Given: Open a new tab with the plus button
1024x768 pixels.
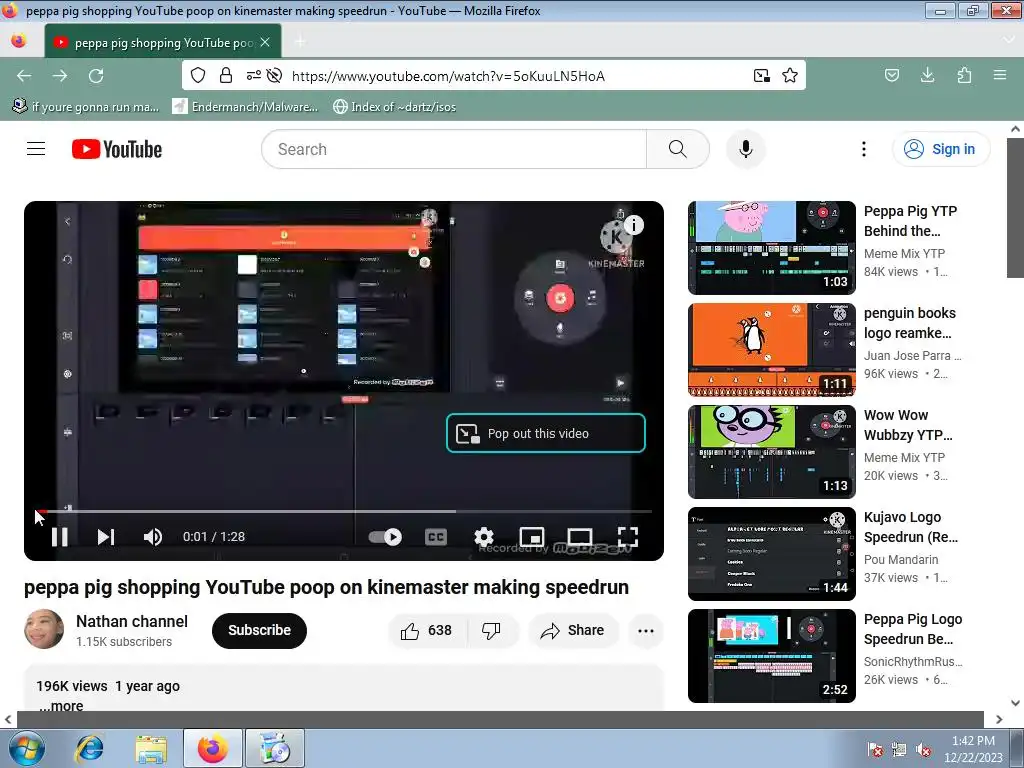Looking at the screenshot, I should pos(300,42).
